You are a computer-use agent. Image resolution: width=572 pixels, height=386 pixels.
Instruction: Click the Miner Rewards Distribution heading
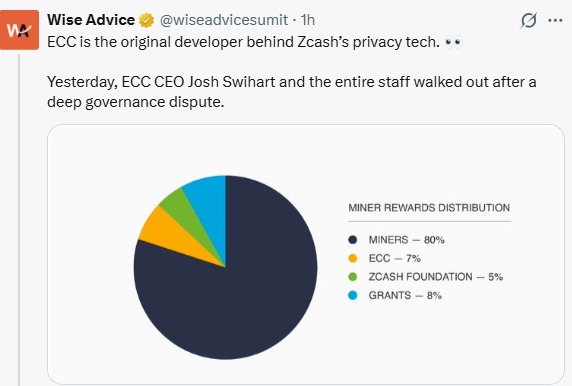[429, 208]
